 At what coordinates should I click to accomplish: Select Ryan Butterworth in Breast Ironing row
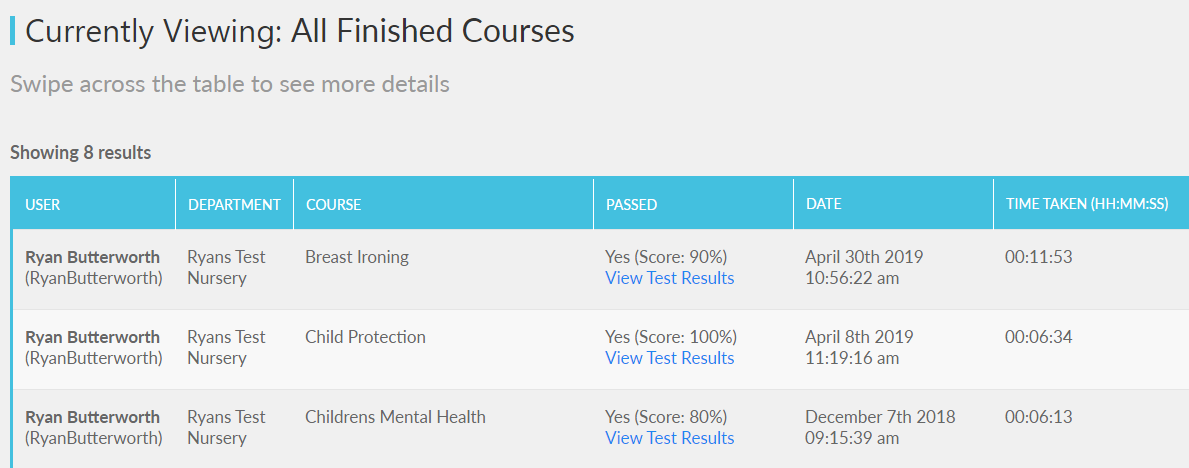point(92,257)
